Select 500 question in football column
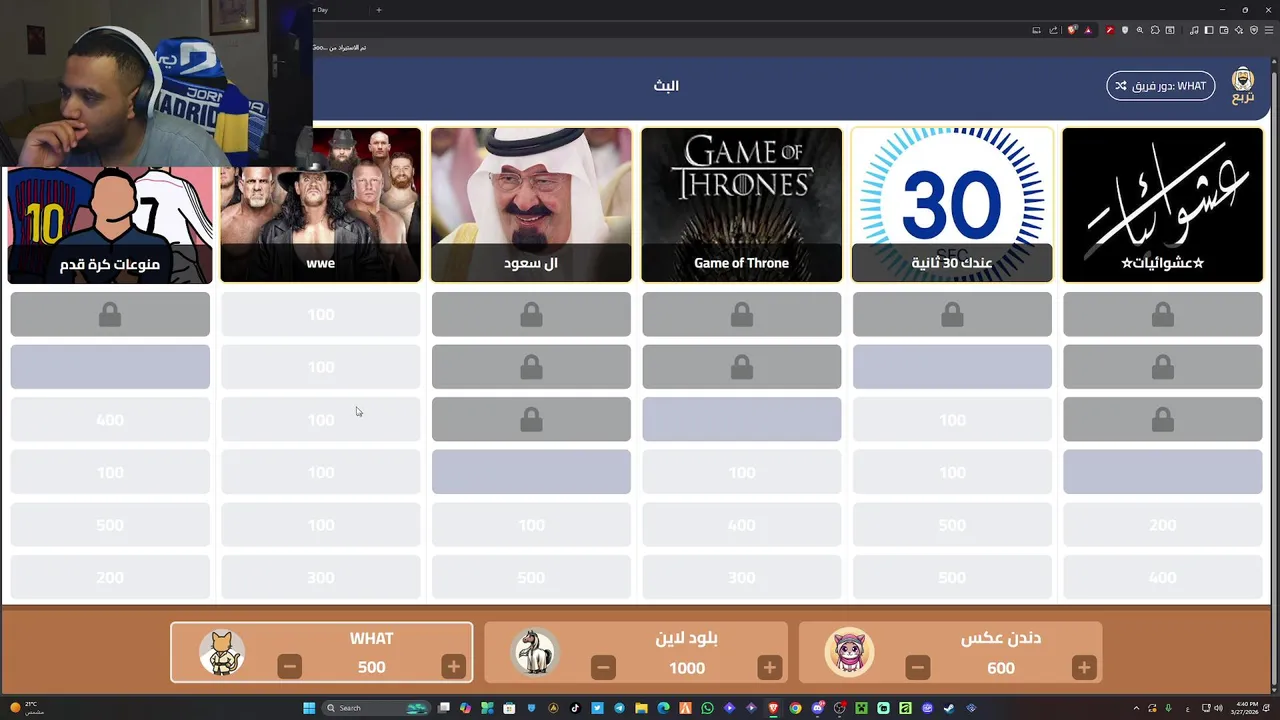This screenshot has height=720, width=1280. tap(110, 525)
